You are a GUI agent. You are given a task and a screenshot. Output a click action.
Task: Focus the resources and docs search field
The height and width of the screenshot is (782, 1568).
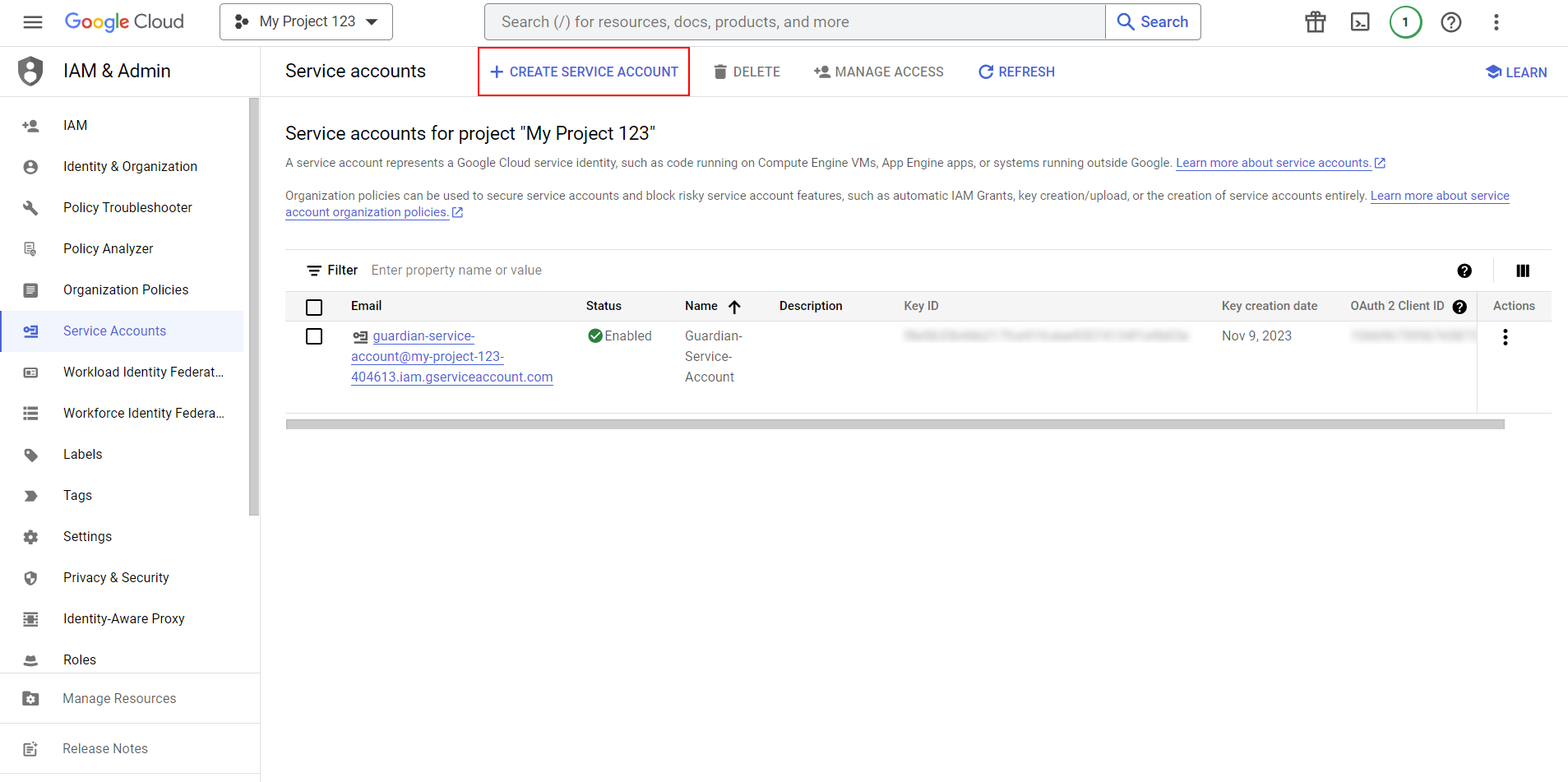coord(794,22)
